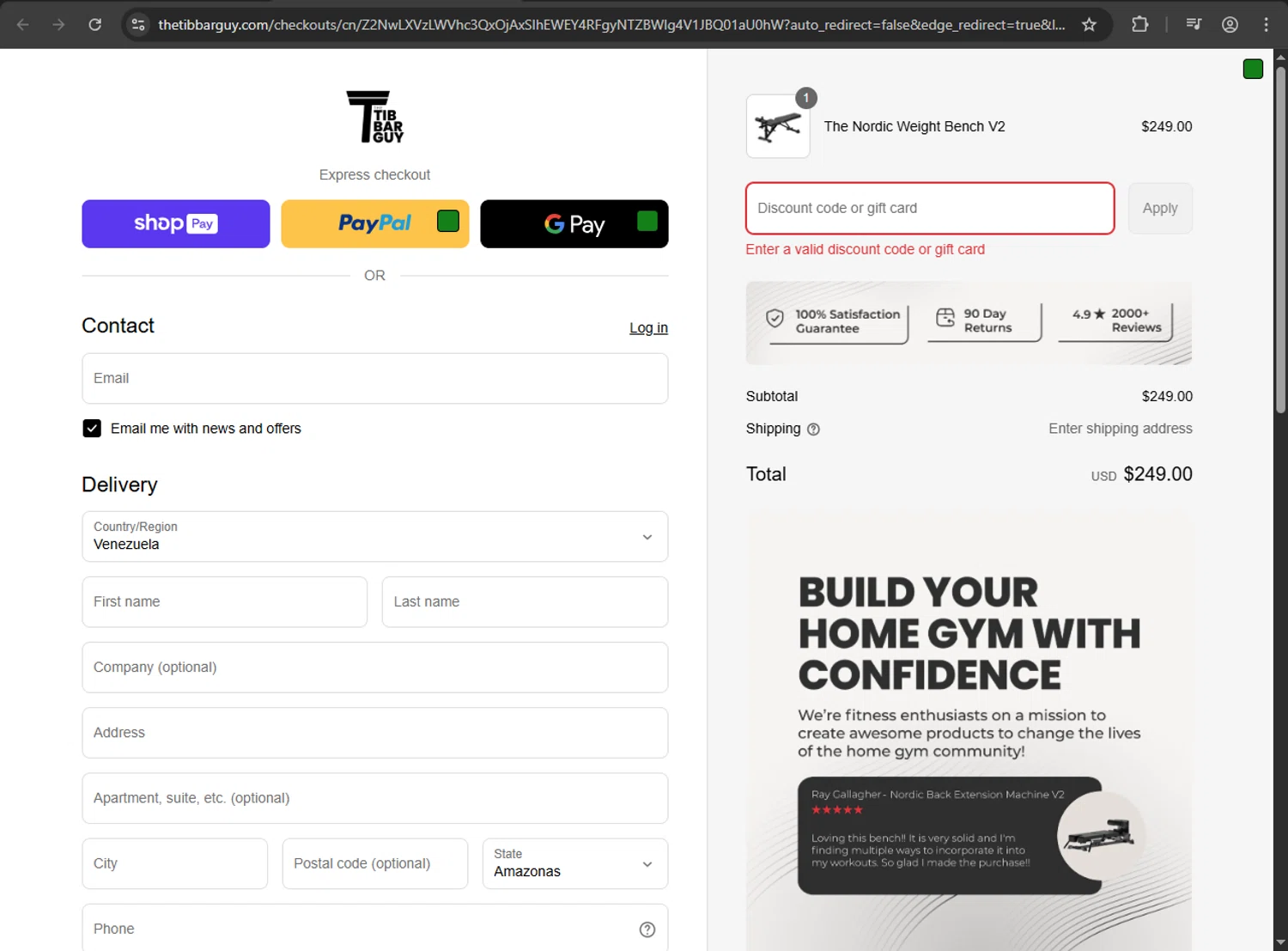The height and width of the screenshot is (951, 1288).
Task: Apply the discount code
Action: (1160, 208)
